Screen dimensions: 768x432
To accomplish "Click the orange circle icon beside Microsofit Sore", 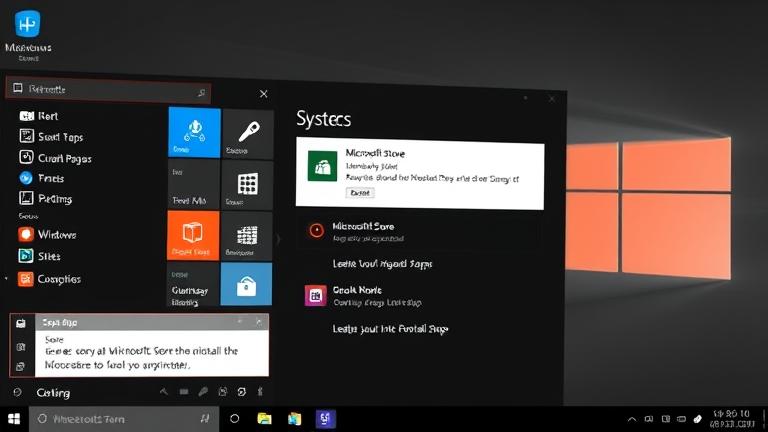I will (316, 230).
